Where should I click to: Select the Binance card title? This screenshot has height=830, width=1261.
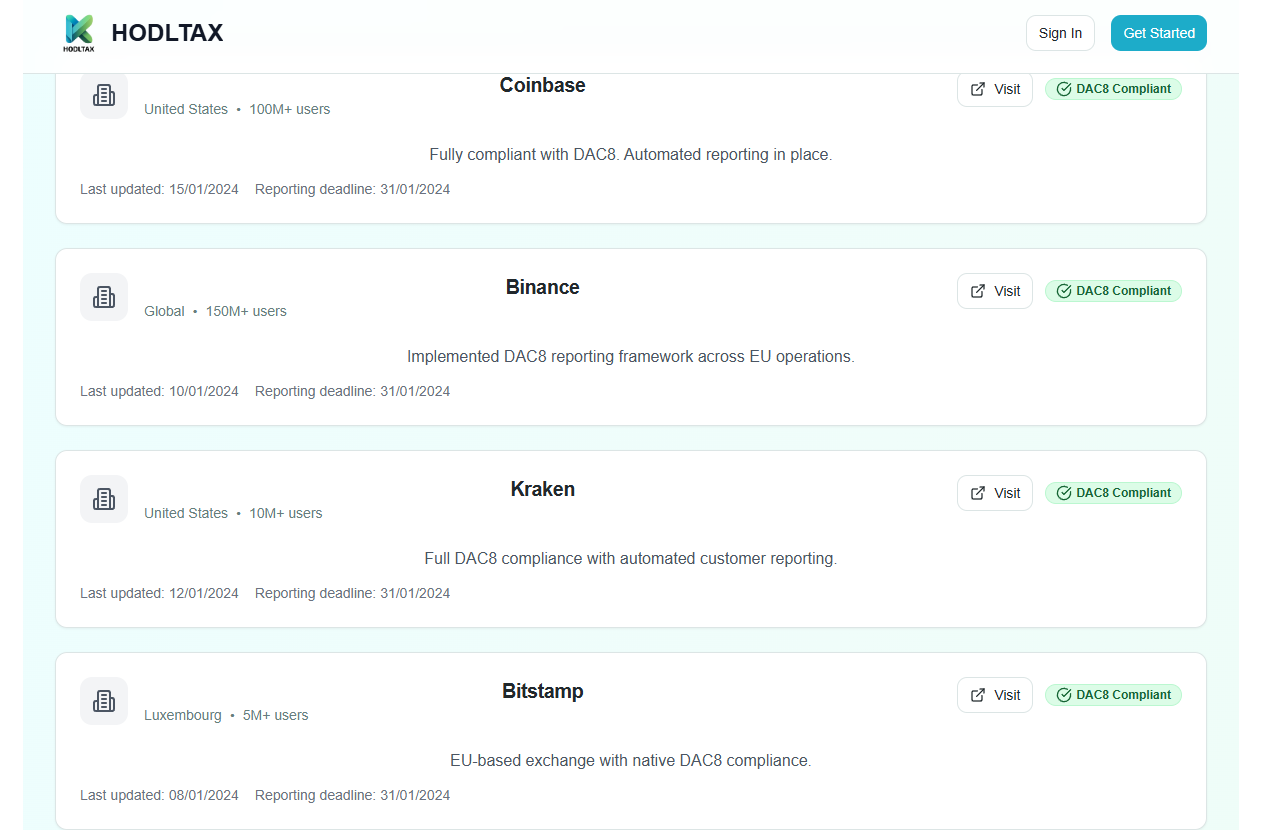click(x=542, y=287)
